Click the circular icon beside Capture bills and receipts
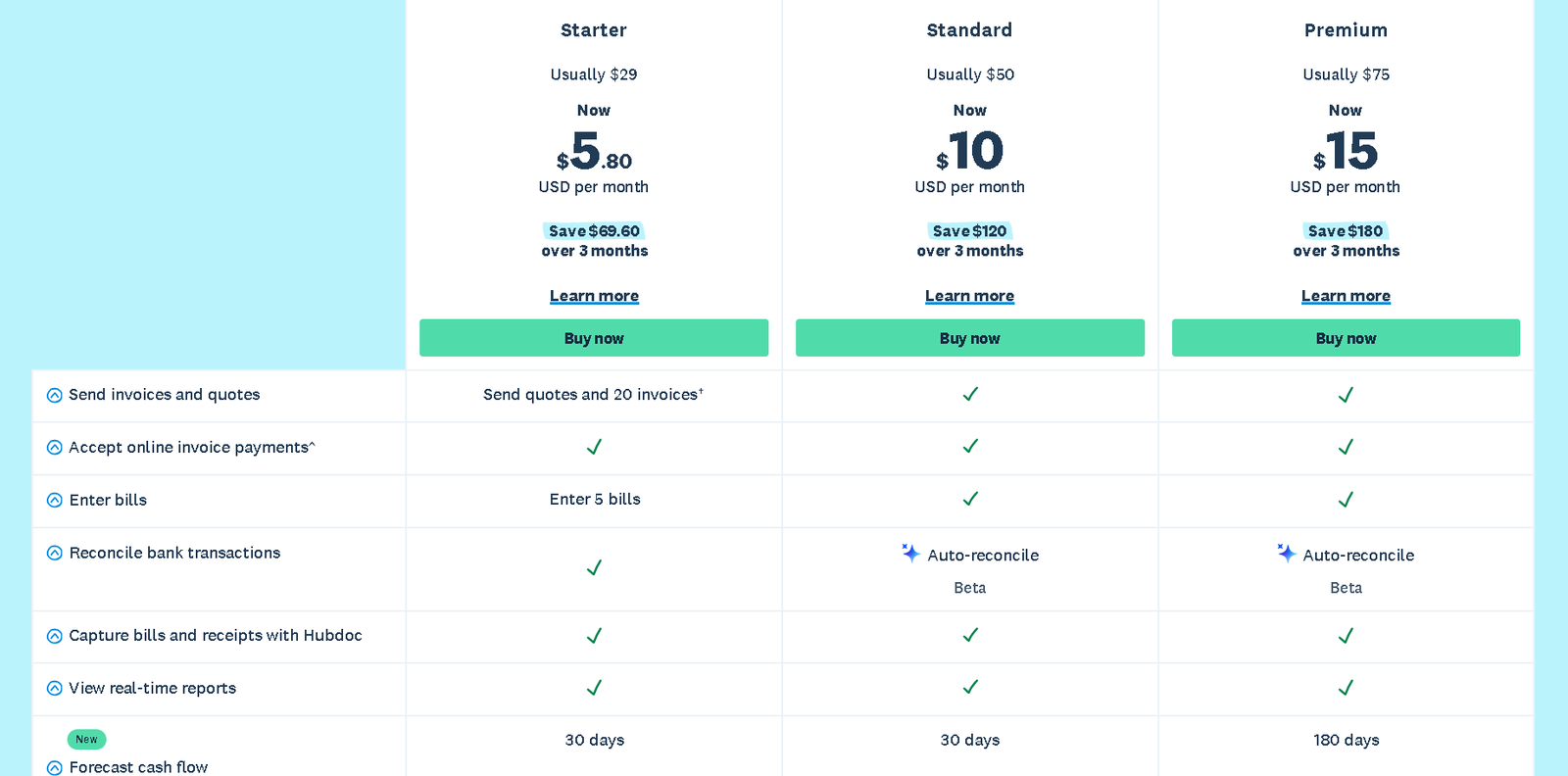Screen dimensions: 1568x776 pos(54,635)
